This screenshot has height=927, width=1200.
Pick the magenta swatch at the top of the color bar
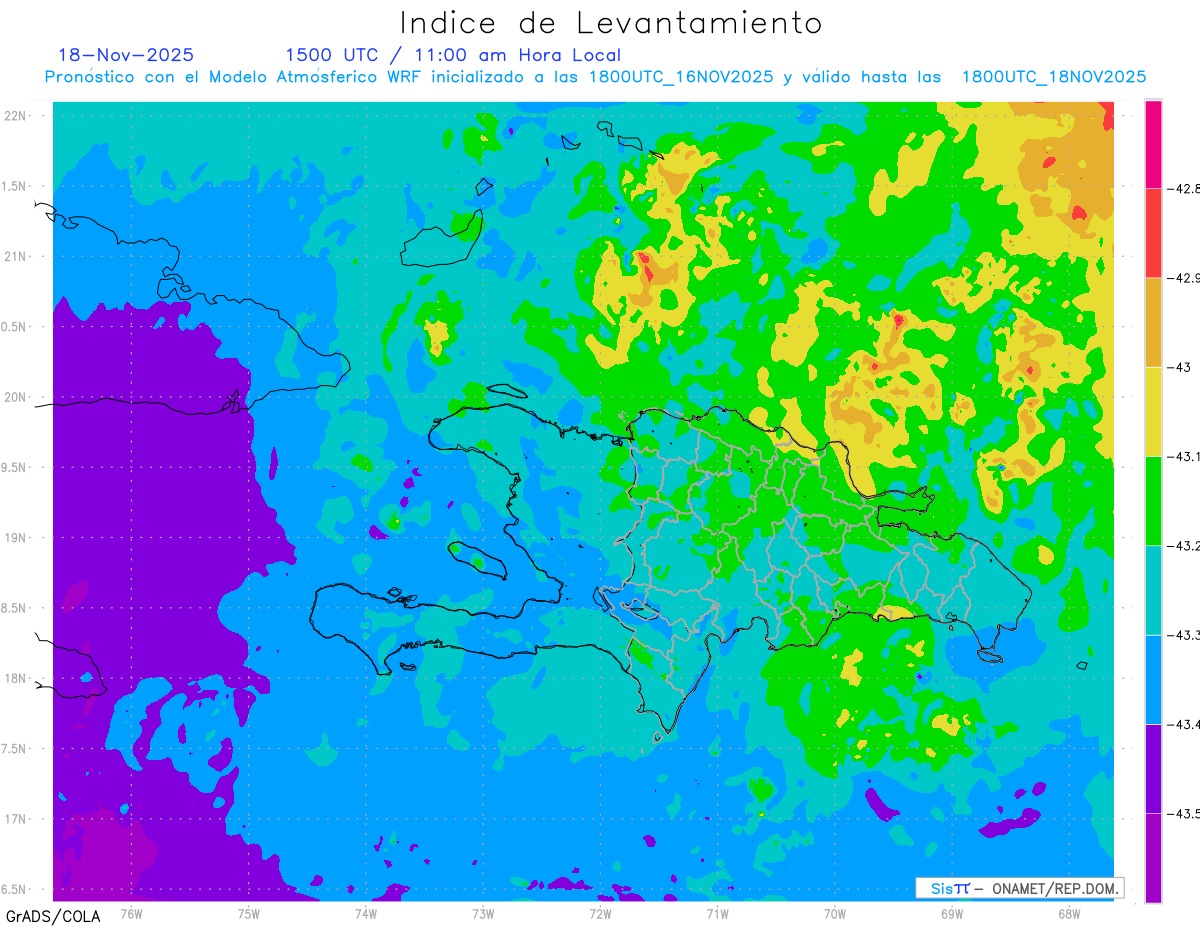coord(1153,144)
